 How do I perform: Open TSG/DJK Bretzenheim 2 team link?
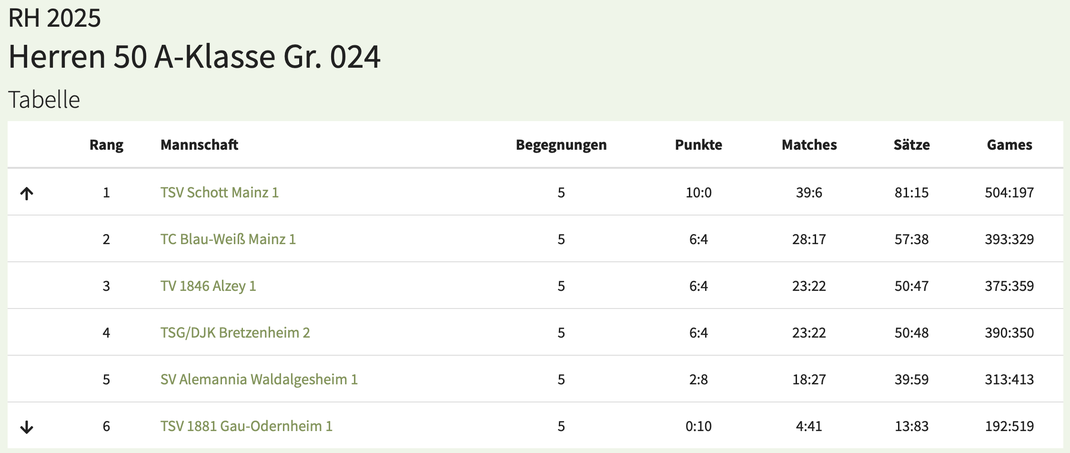pos(235,332)
